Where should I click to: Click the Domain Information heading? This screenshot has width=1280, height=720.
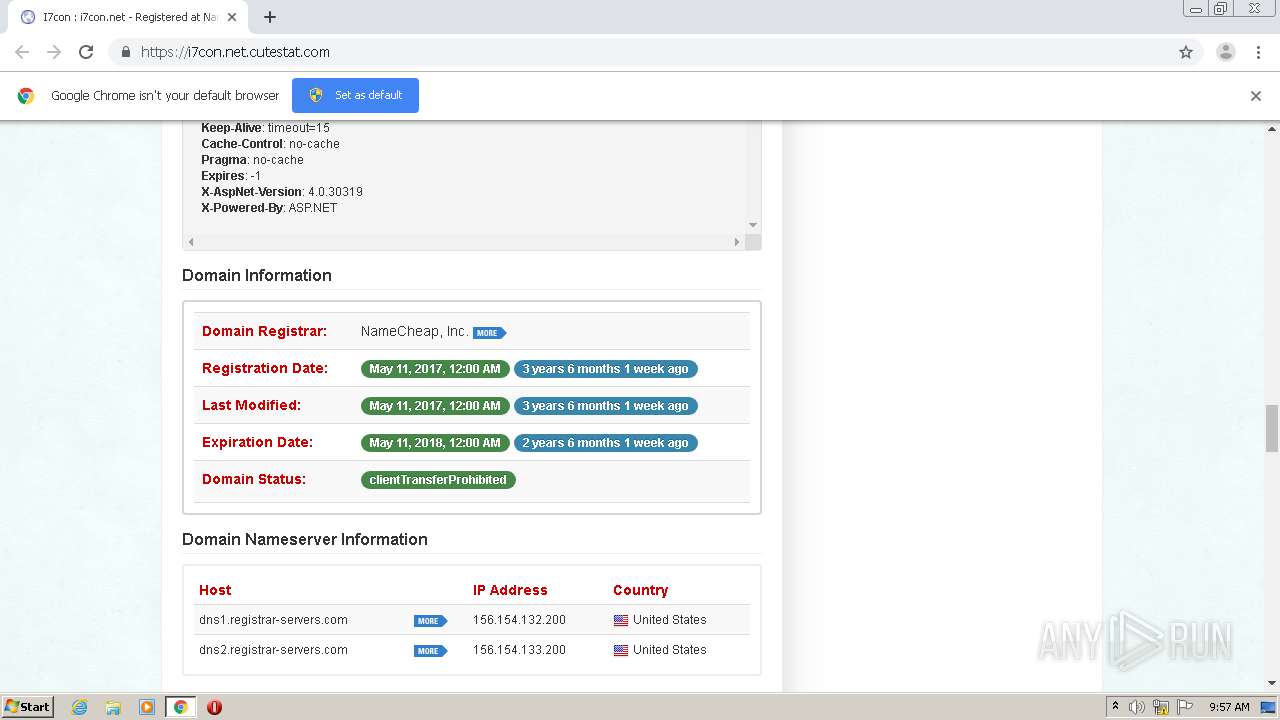257,275
